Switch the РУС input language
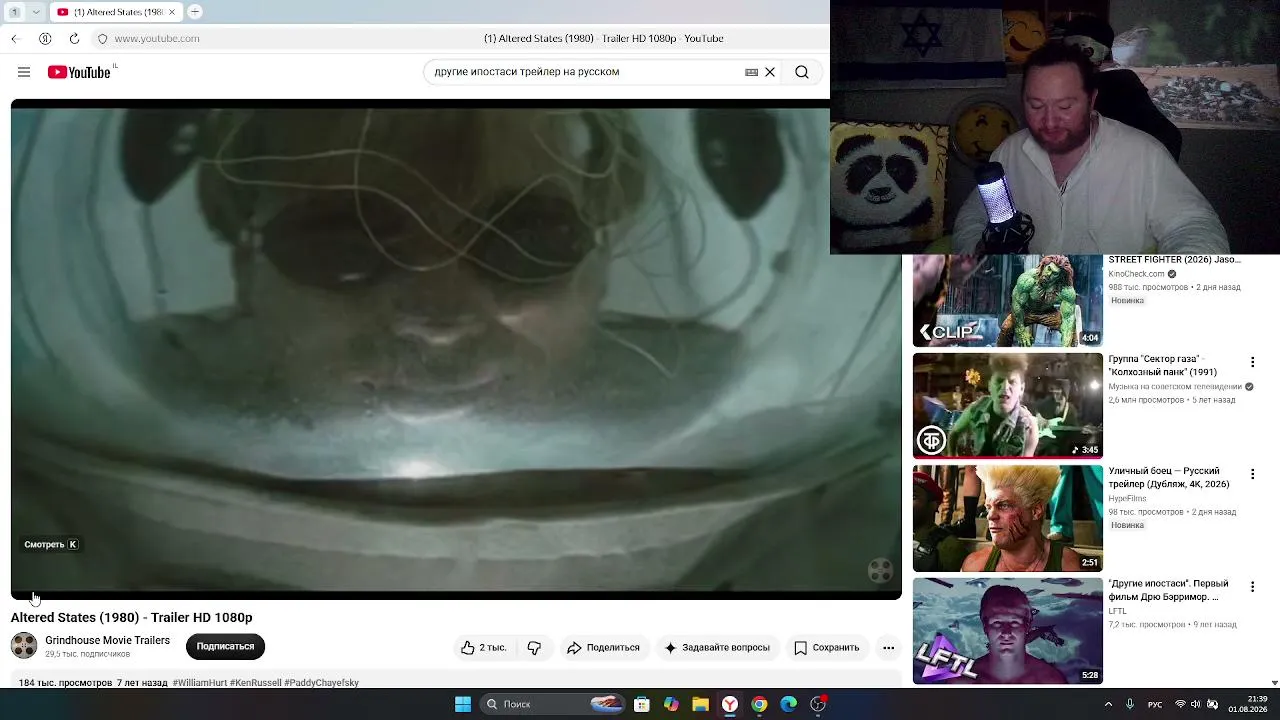This screenshot has height=720, width=1280. pos(1155,704)
